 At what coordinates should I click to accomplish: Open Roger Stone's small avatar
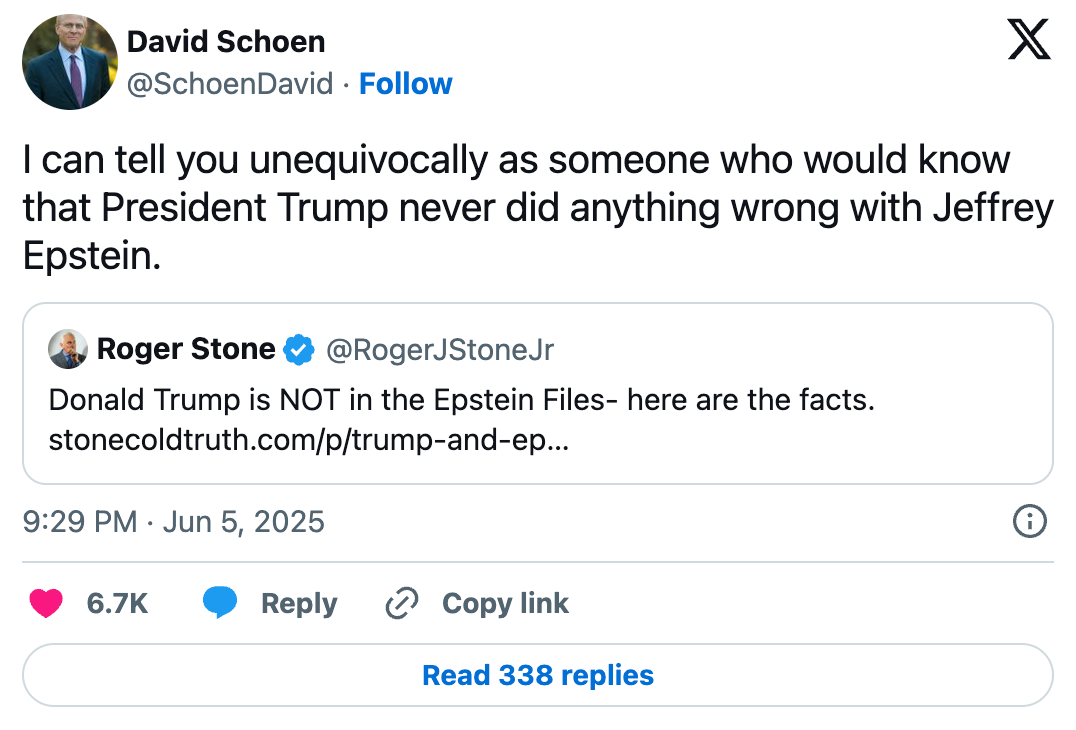67,349
